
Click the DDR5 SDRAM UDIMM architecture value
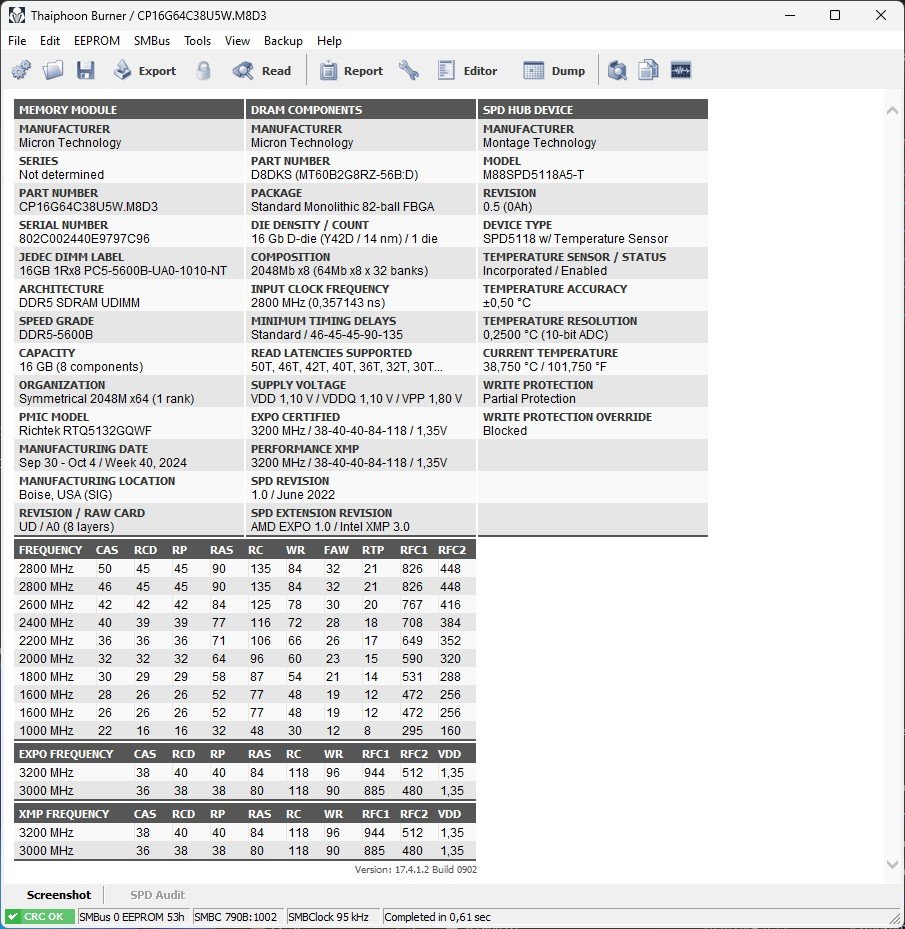(79, 303)
